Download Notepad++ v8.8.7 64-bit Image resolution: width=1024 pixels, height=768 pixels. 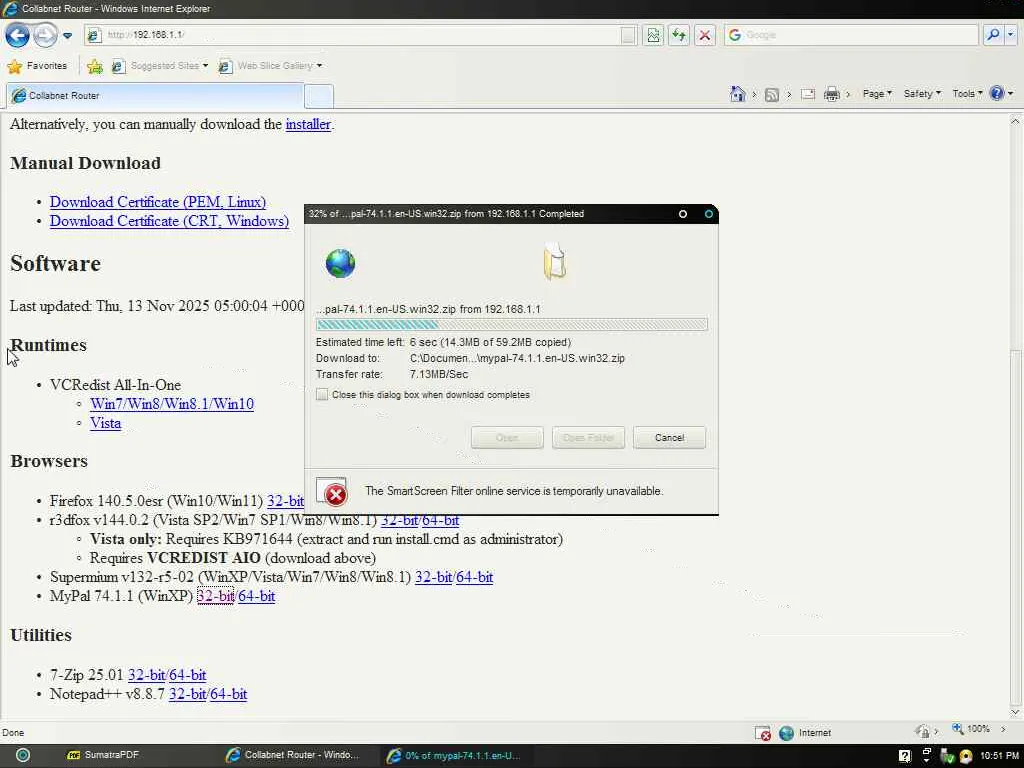click(x=229, y=694)
